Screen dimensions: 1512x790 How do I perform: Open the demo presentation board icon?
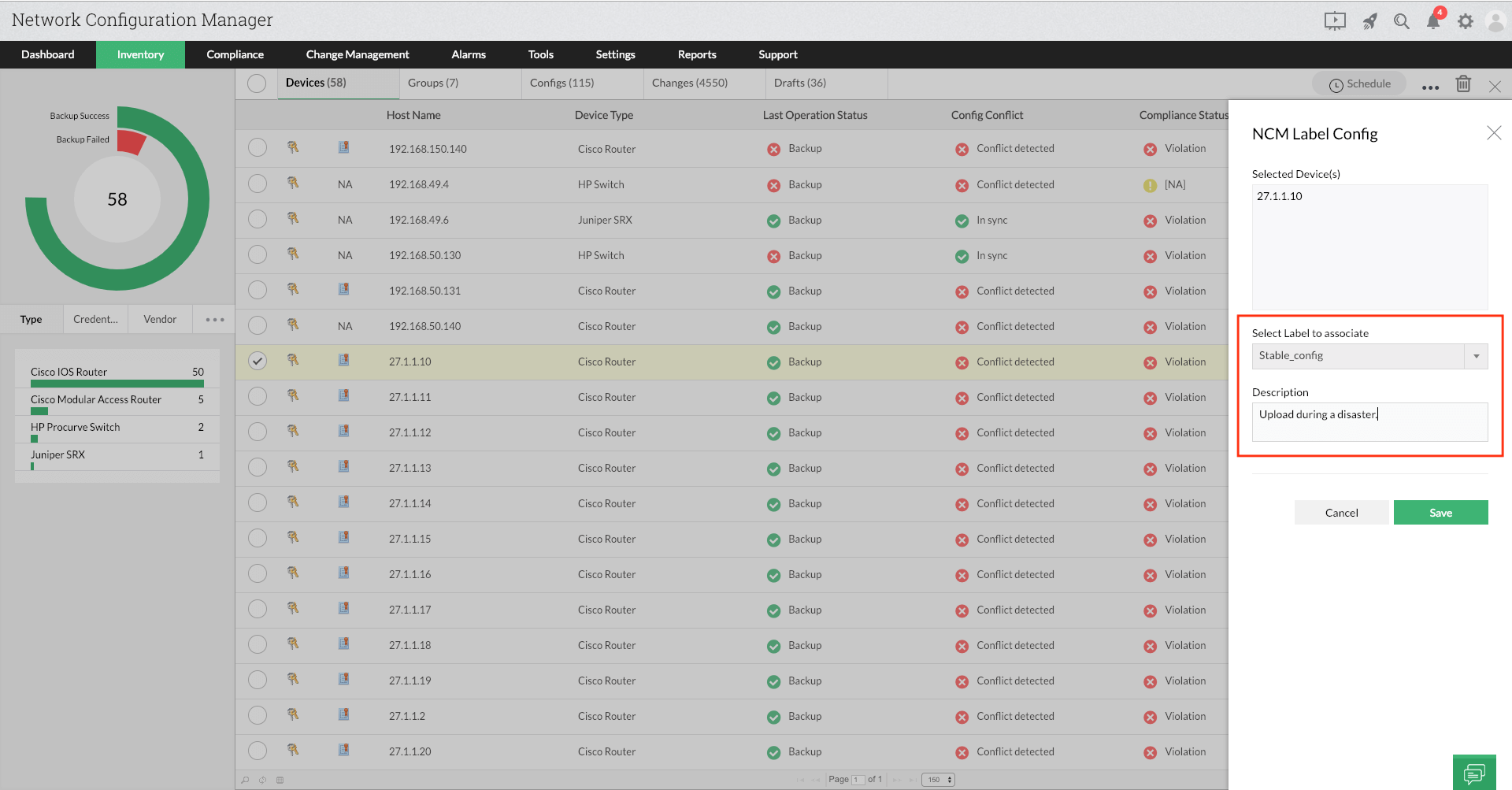(x=1335, y=21)
